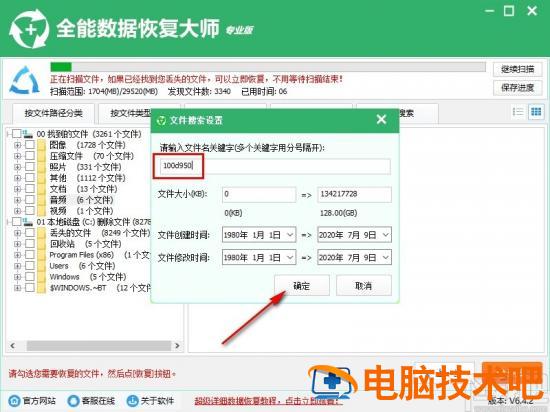Open file creation end date dropdown
This screenshot has width=550, height=412.
point(385,235)
